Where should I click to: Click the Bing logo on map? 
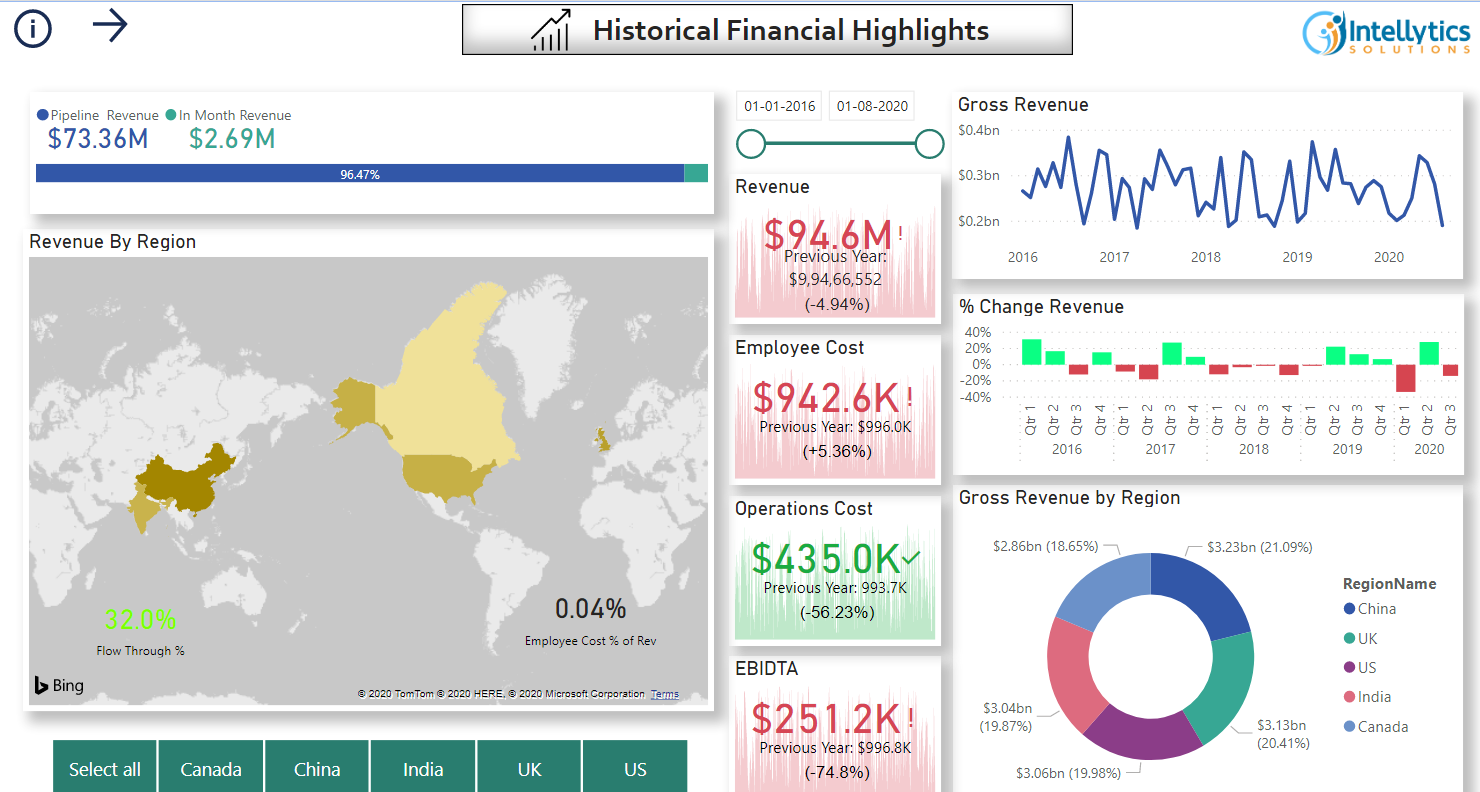59,685
